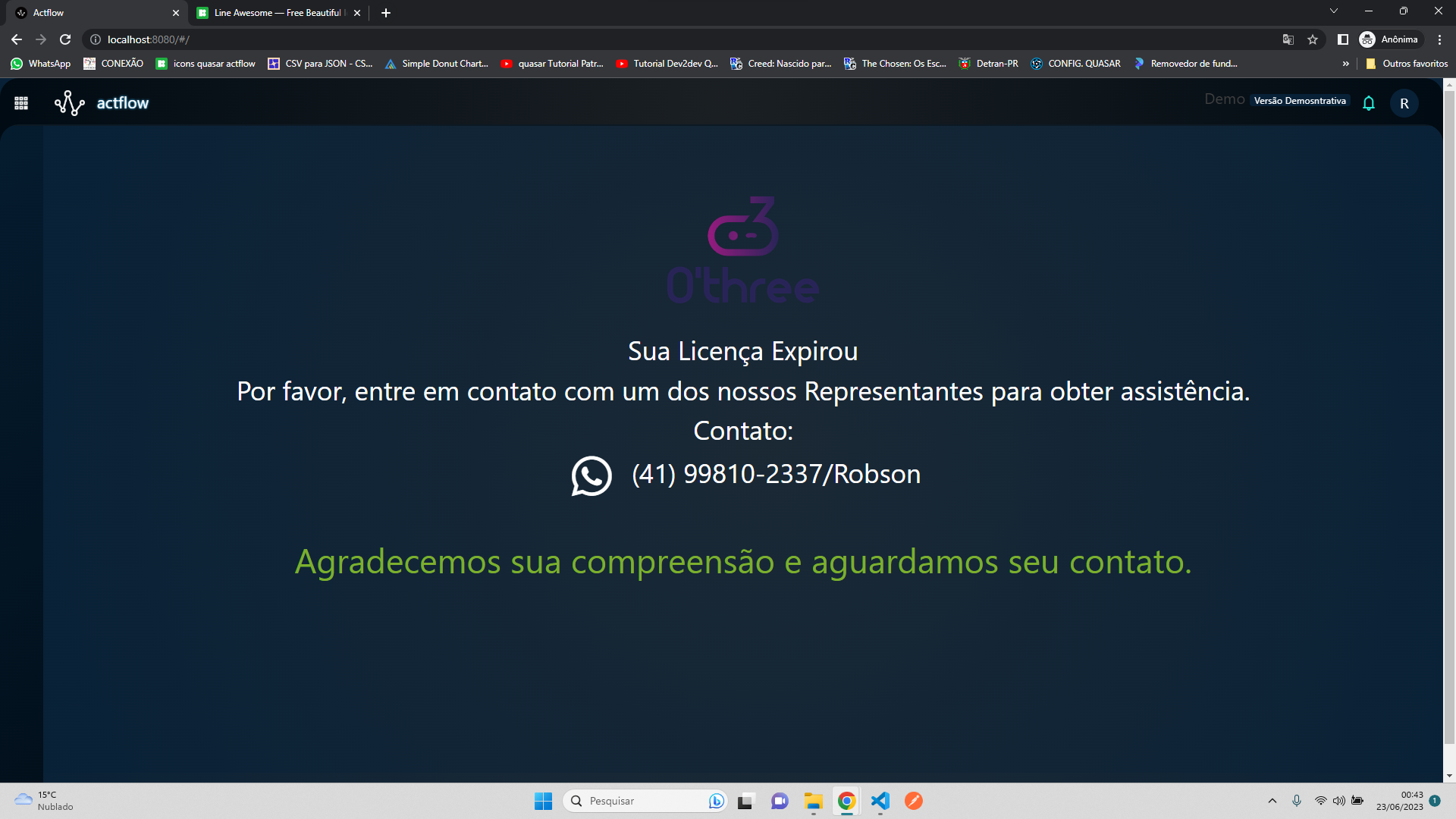Image resolution: width=1456 pixels, height=819 pixels.
Task: Click the WhatsApp contact icon
Action: (x=591, y=475)
